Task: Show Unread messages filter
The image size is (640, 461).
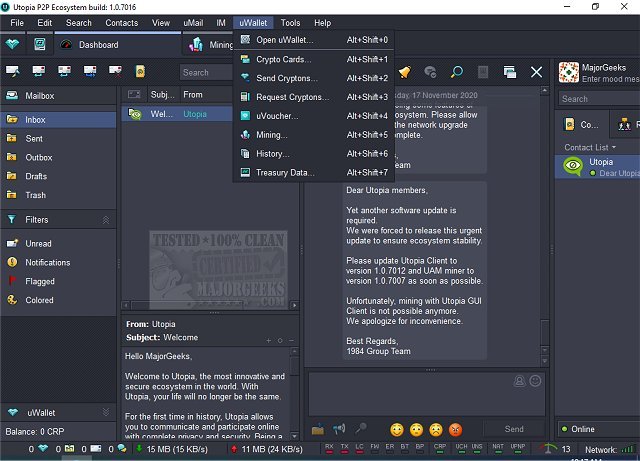Action: [58, 243]
